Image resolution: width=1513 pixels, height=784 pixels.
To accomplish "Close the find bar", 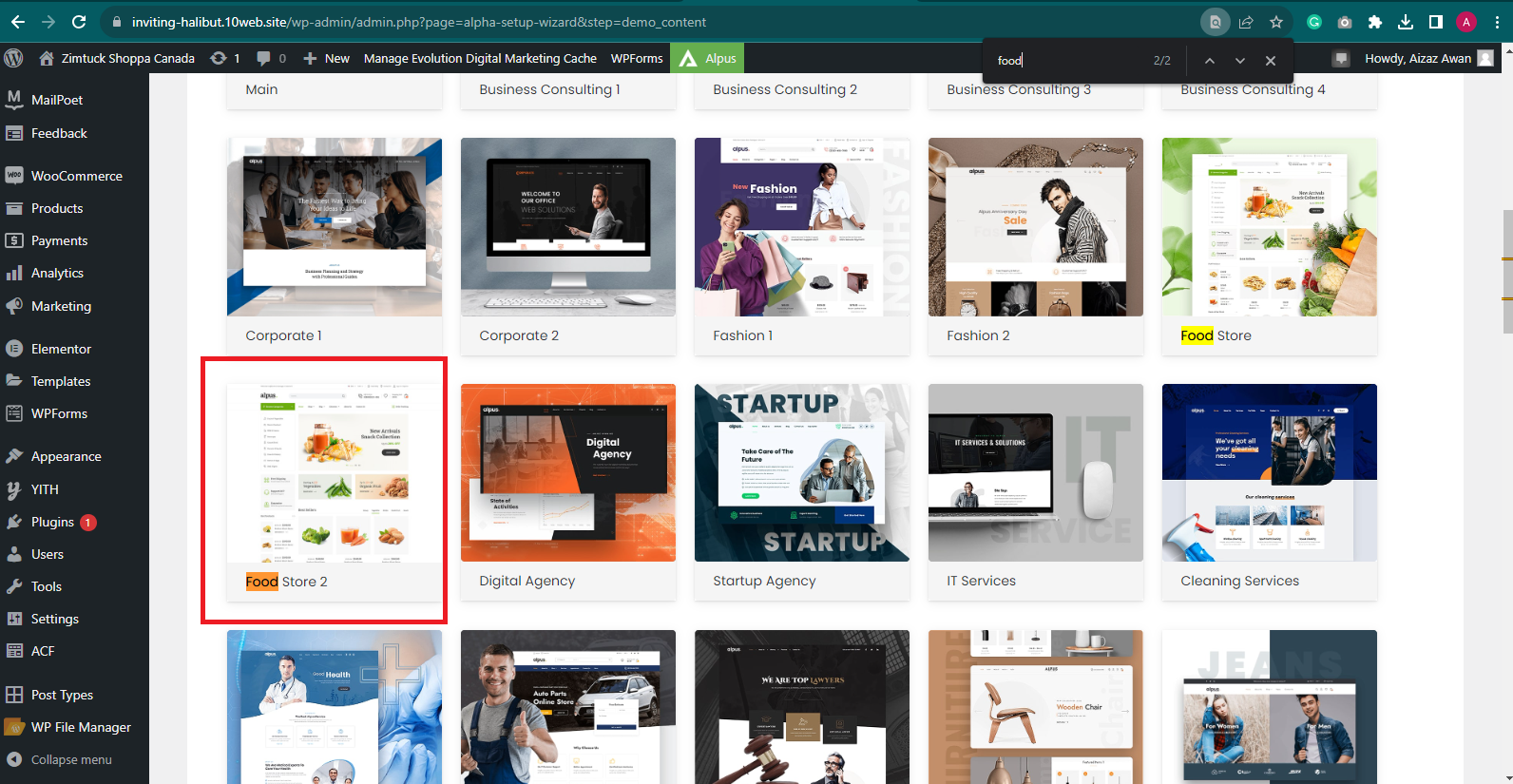I will pos(1271,60).
